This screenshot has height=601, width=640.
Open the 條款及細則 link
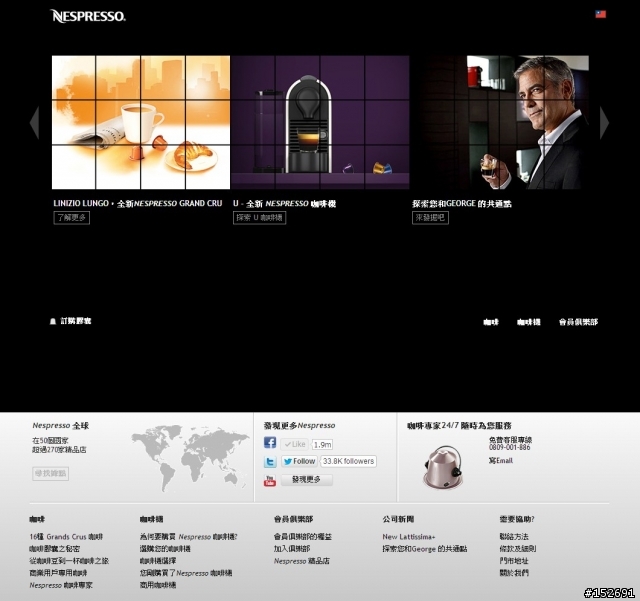tap(518, 549)
